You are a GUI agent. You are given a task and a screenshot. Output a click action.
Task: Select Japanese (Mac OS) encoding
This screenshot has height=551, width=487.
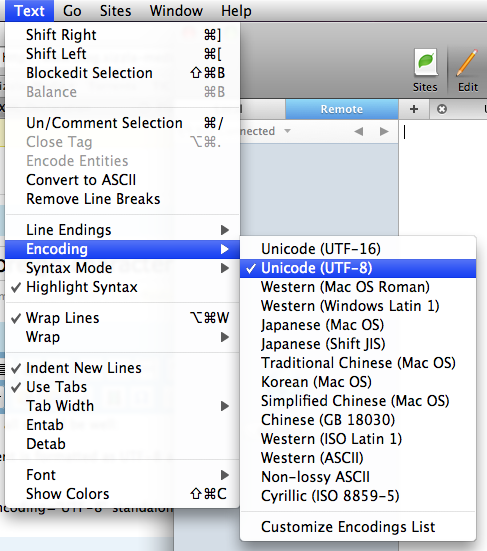pyautogui.click(x=358, y=325)
